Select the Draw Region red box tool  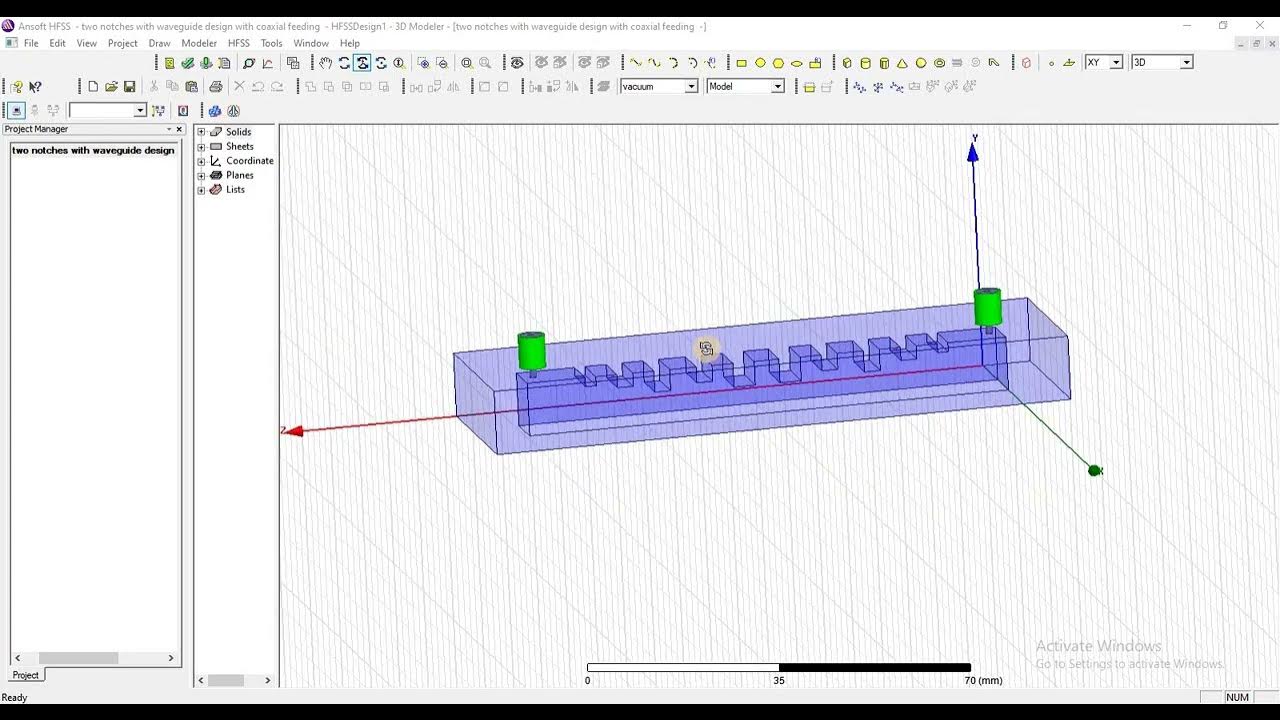(x=1026, y=63)
